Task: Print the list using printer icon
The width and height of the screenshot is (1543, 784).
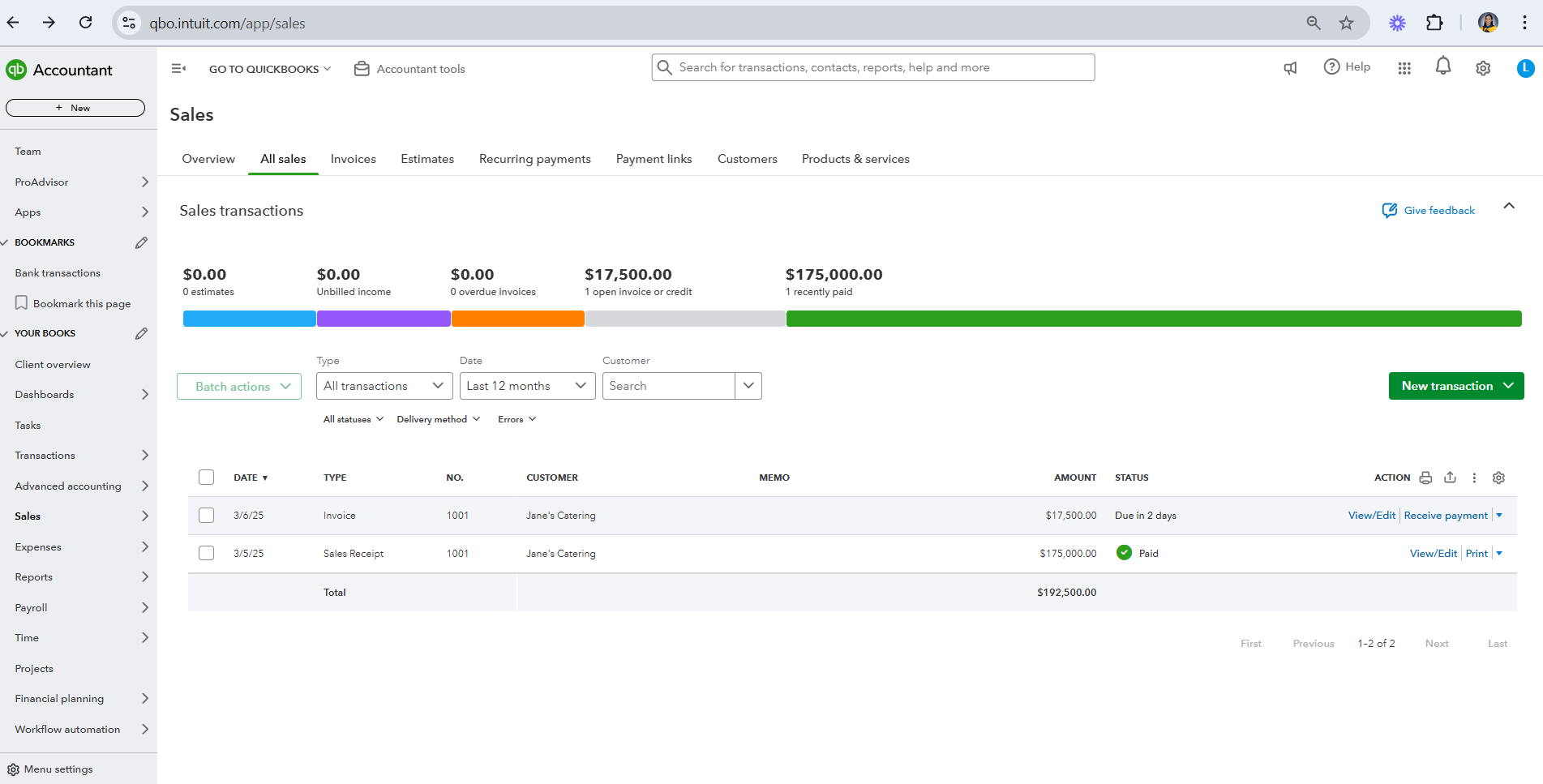Action: click(x=1425, y=478)
